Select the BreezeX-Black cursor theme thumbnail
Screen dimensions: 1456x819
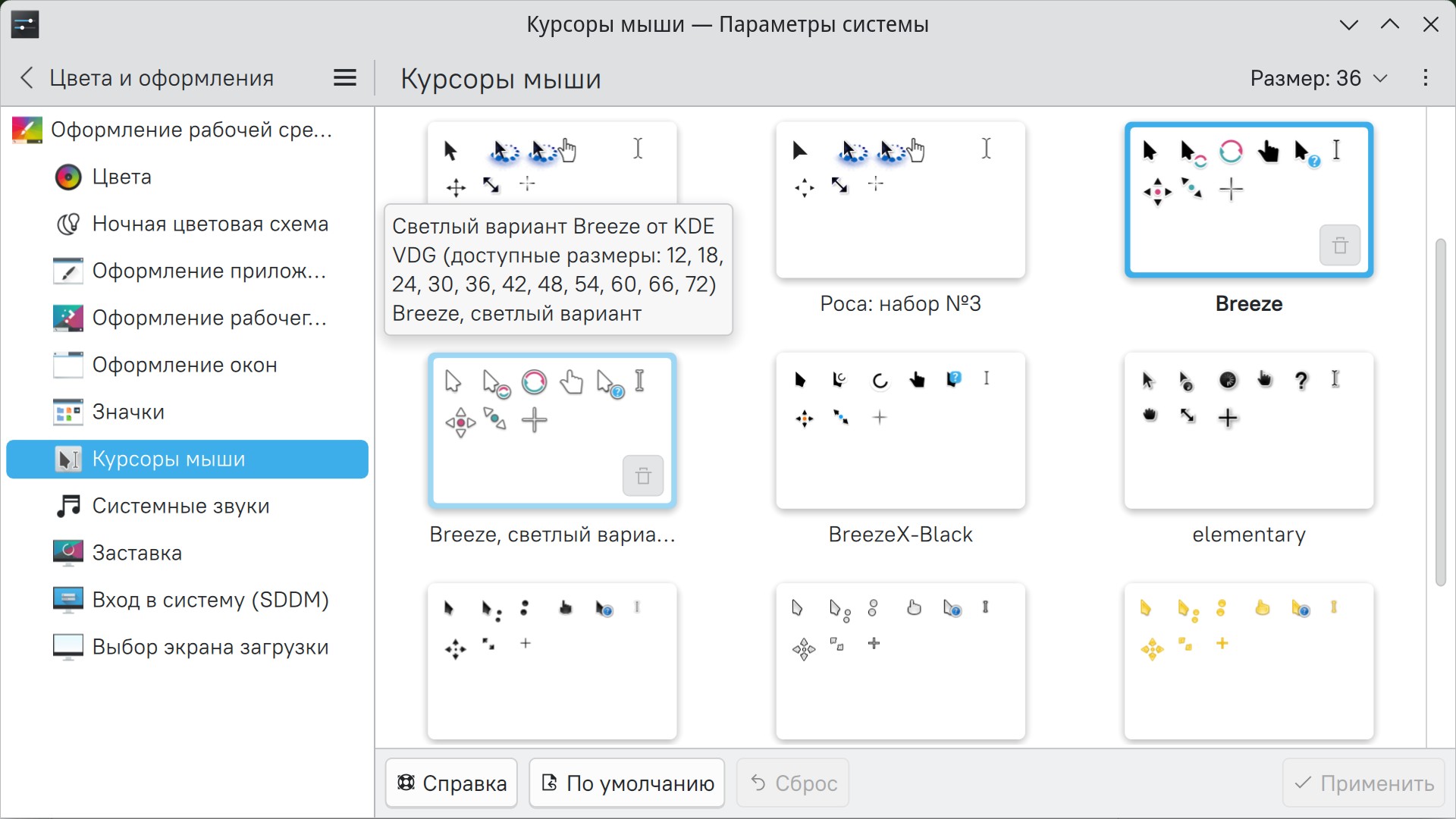point(900,431)
